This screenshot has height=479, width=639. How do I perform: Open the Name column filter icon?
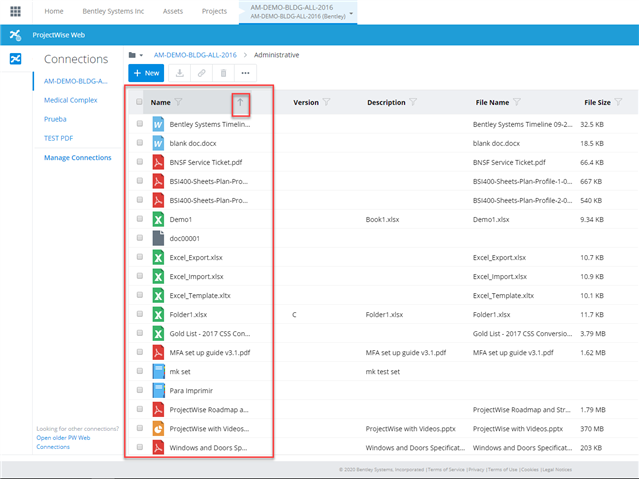178,102
